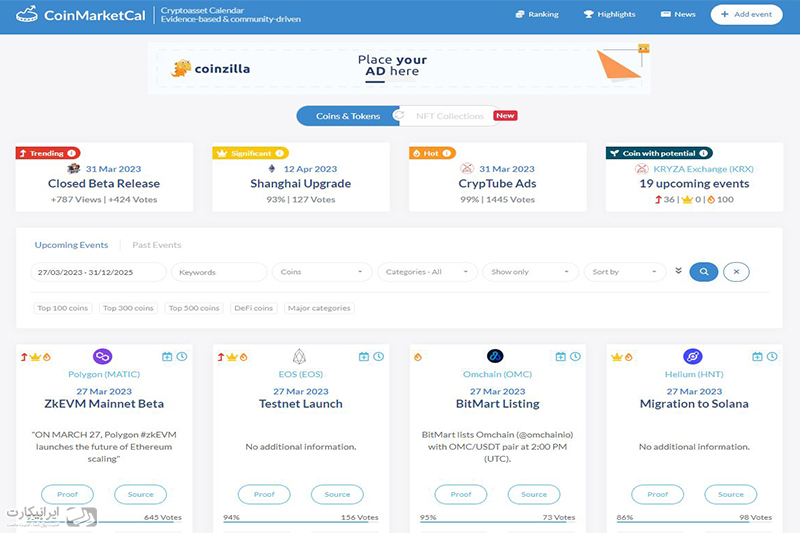Open the Show only dropdown
The image size is (800, 533).
tap(531, 272)
